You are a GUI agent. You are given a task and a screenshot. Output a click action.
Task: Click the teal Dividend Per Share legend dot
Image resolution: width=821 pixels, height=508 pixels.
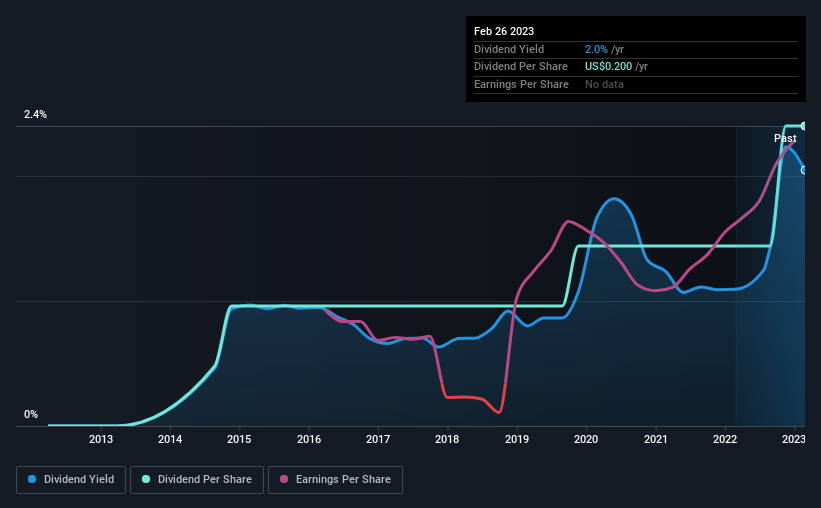pos(146,479)
